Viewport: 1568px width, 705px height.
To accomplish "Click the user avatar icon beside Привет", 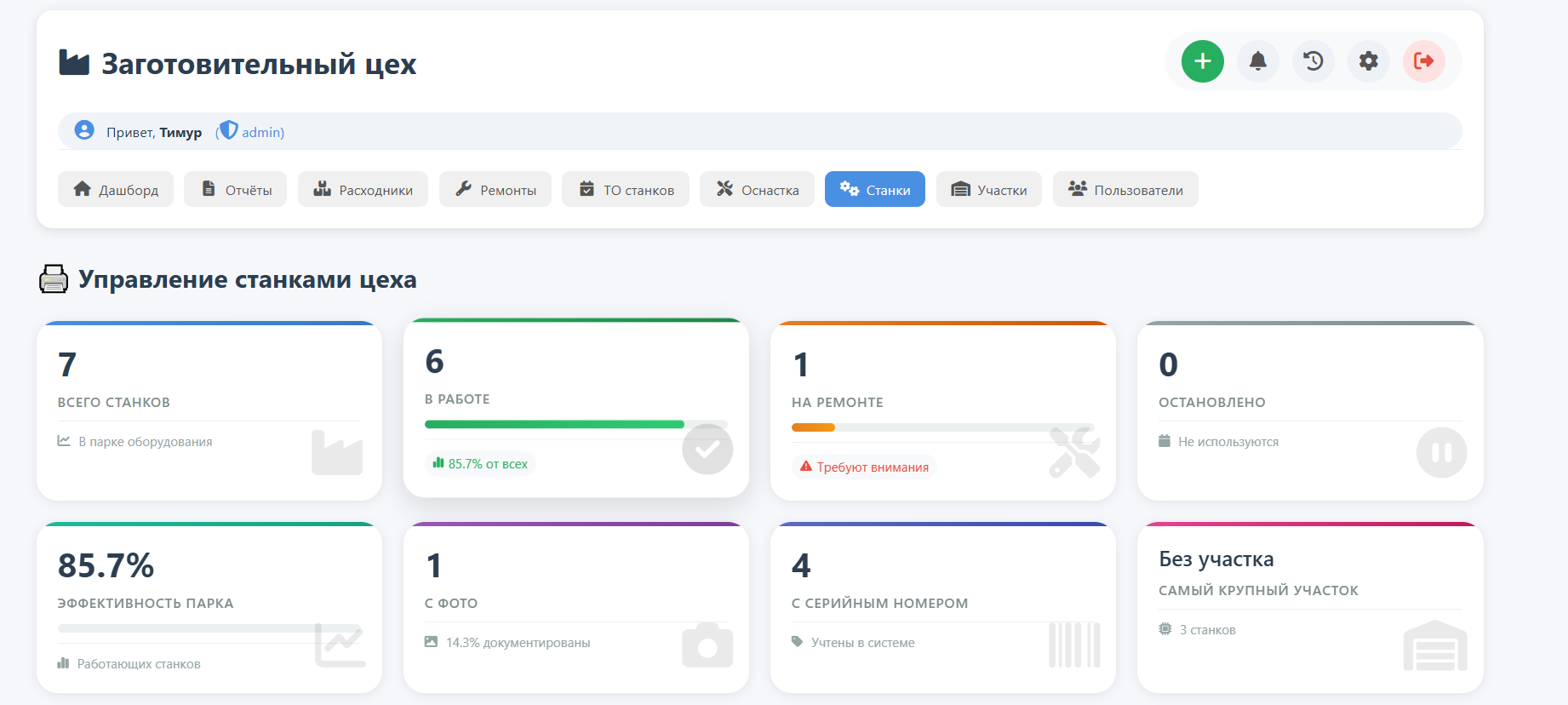I will pyautogui.click(x=84, y=130).
